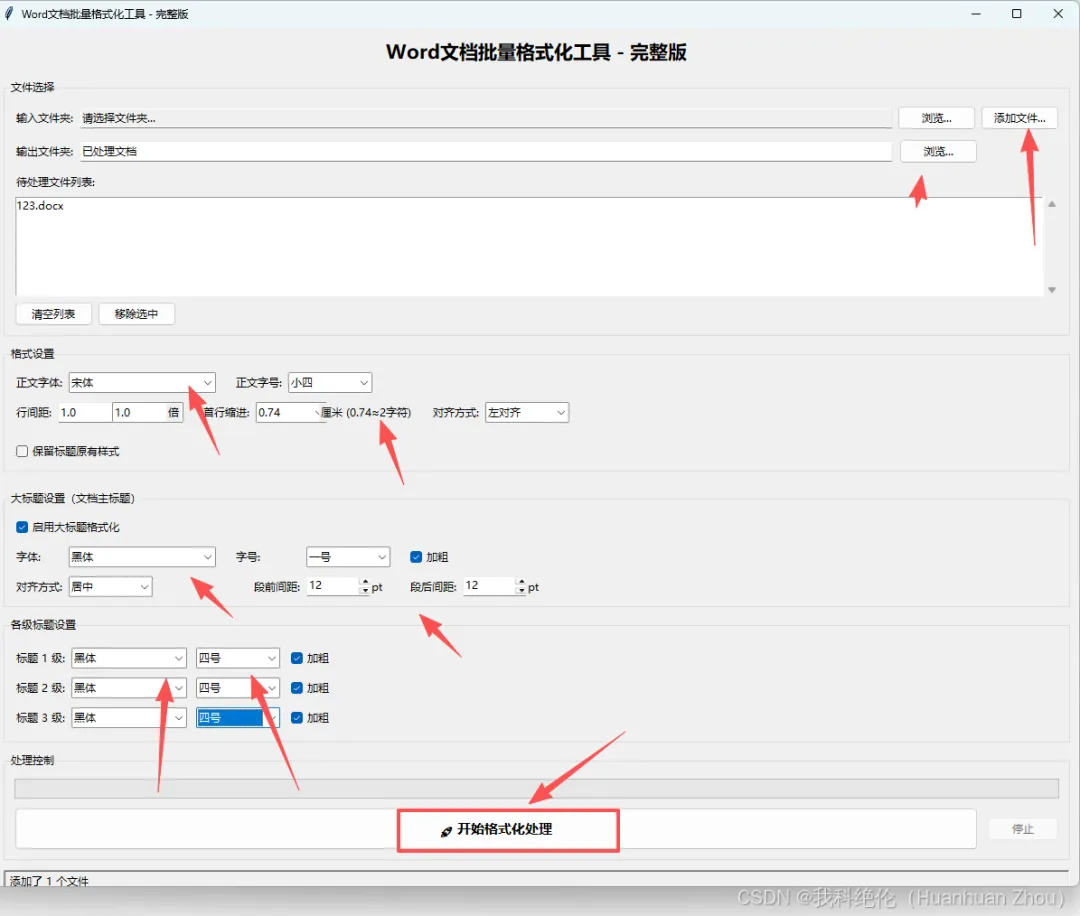Viewport: 1080px width, 916px height.
Task: Open the body 对齐方式 dropdown showing 左对齐
Action: 527,413
